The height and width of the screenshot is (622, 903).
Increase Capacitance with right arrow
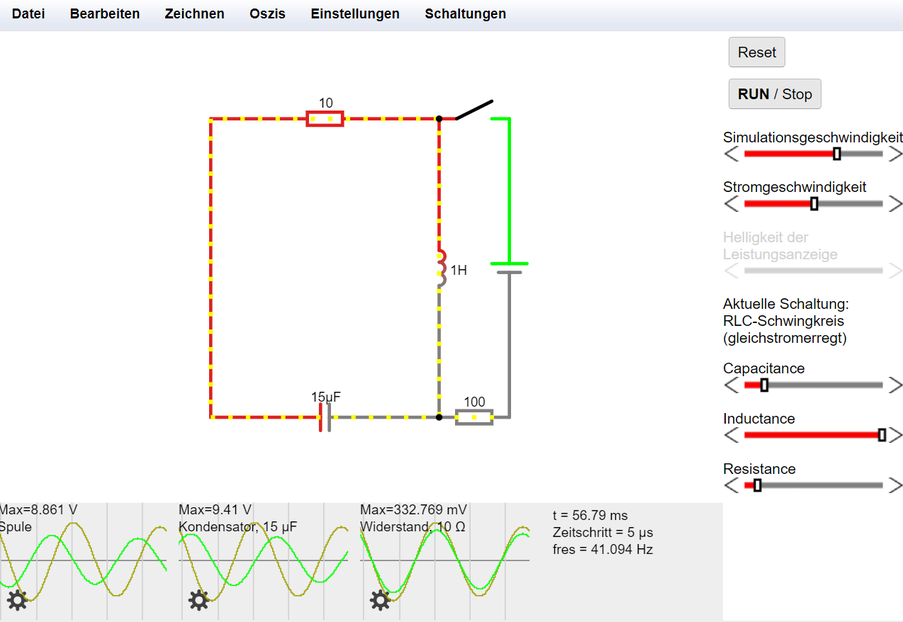coord(895,385)
